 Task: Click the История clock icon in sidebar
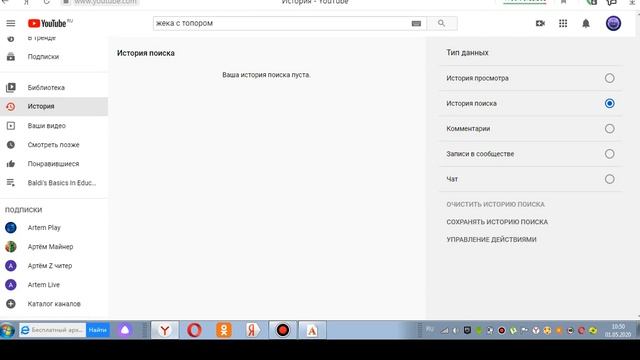coord(11,107)
